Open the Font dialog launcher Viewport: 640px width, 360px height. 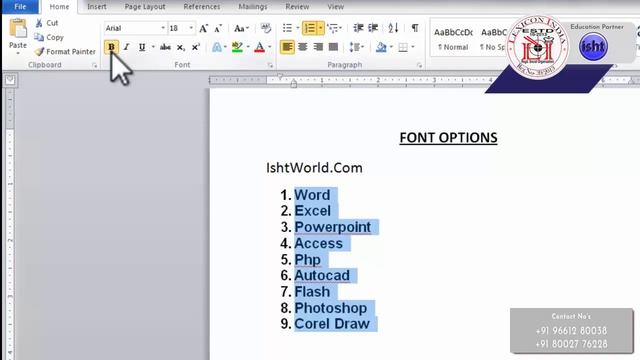[x=270, y=65]
